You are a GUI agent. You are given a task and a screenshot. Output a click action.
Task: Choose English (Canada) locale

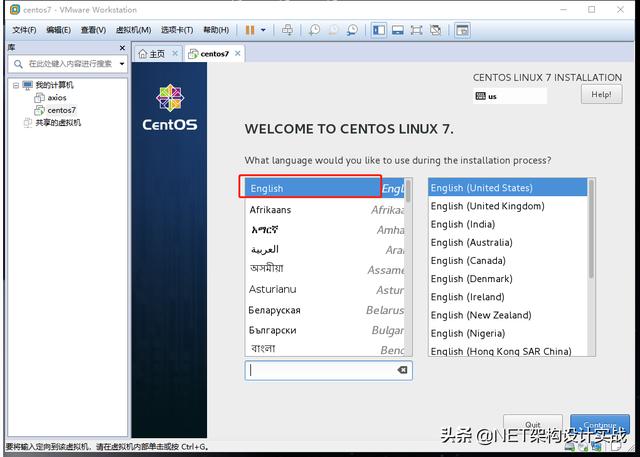pyautogui.click(x=508, y=261)
